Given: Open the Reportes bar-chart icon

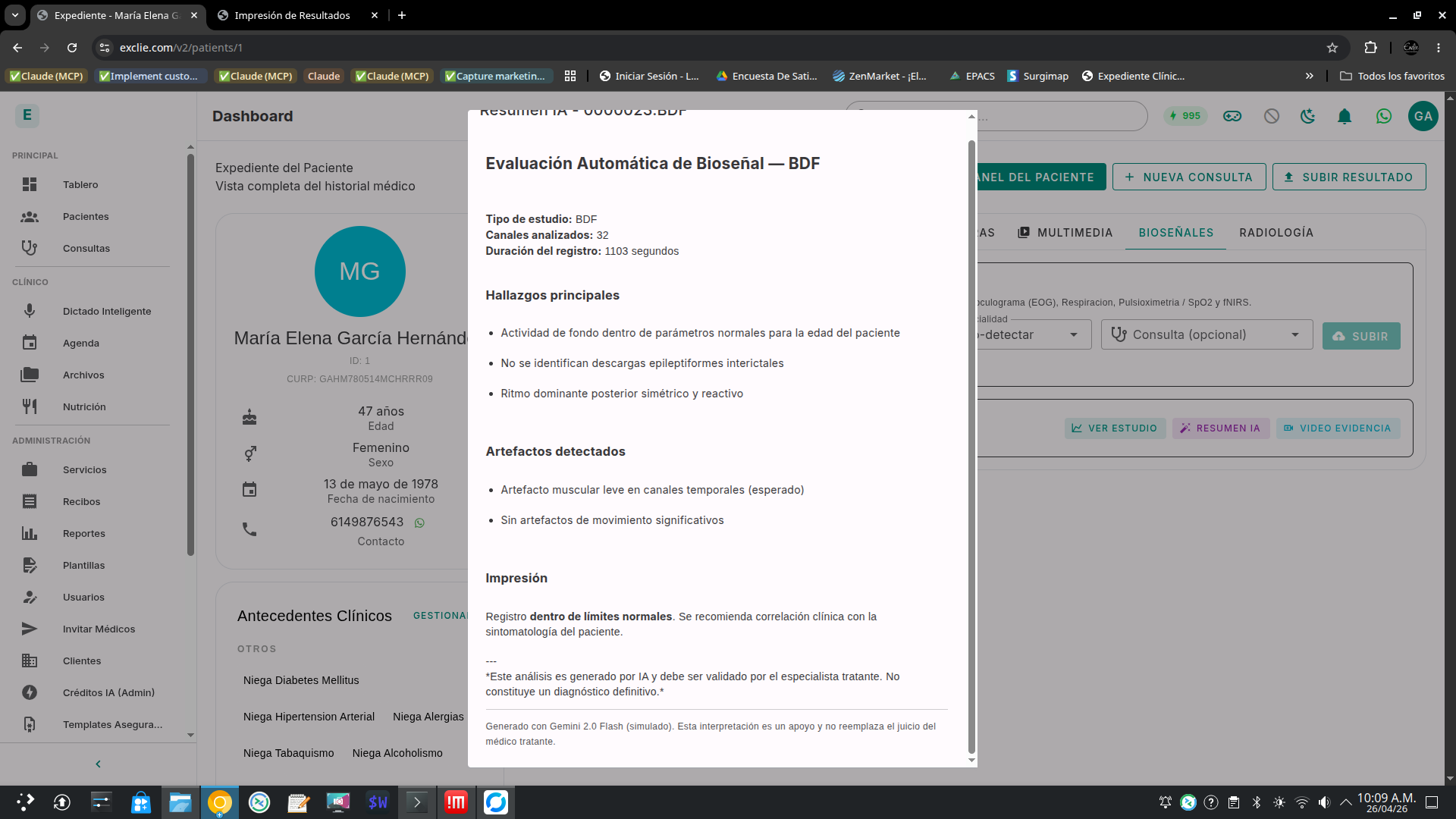Looking at the screenshot, I should pyautogui.click(x=30, y=533).
